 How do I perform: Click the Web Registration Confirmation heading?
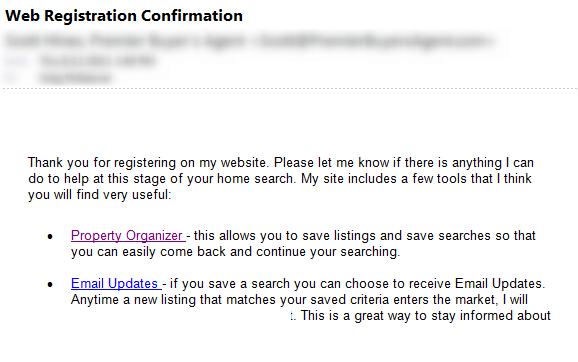point(124,16)
